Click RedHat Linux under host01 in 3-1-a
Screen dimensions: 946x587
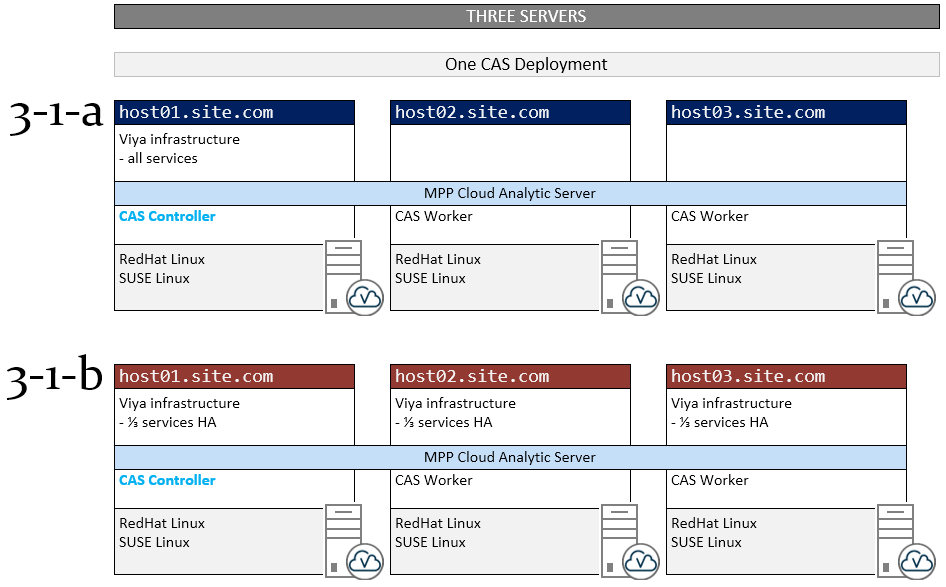[162, 259]
